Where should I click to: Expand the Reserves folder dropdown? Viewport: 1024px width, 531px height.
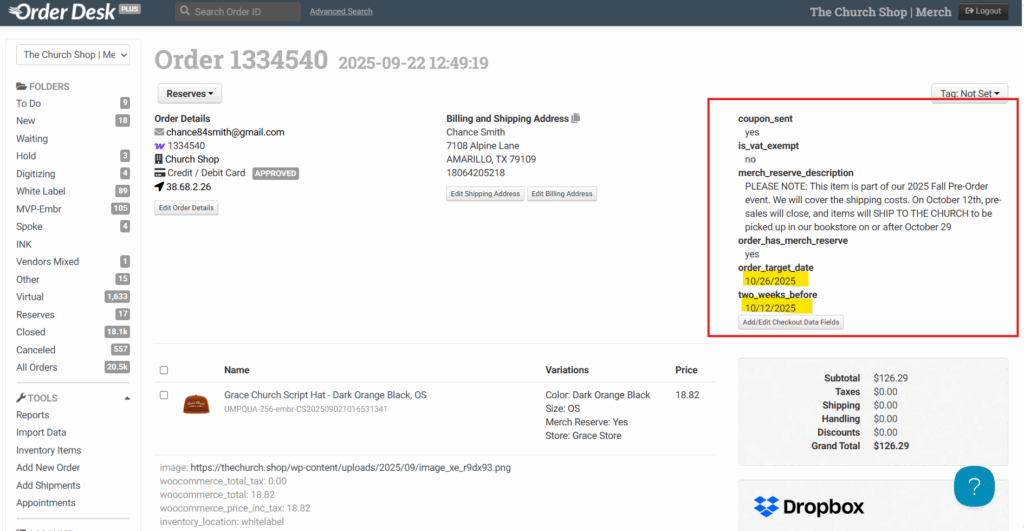click(x=189, y=94)
